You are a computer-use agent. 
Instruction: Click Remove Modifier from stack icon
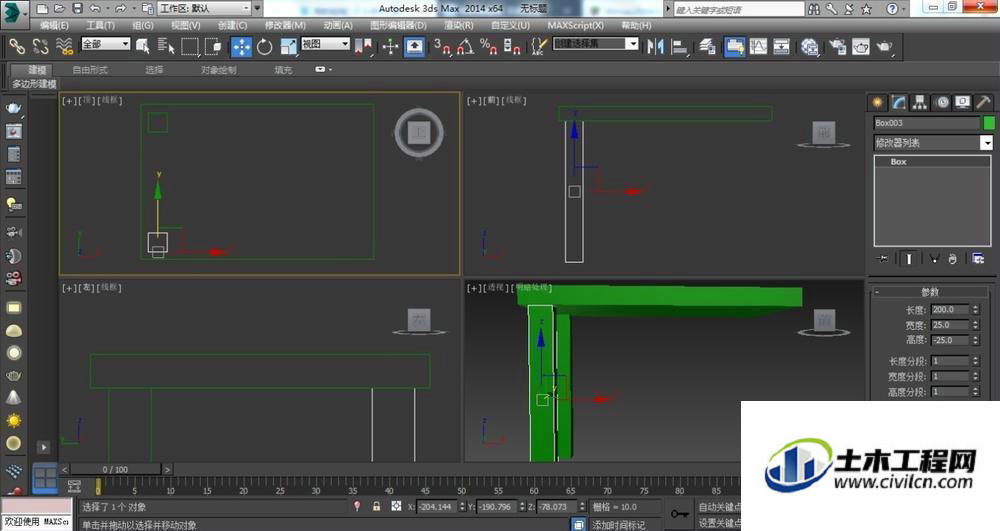pos(952,259)
